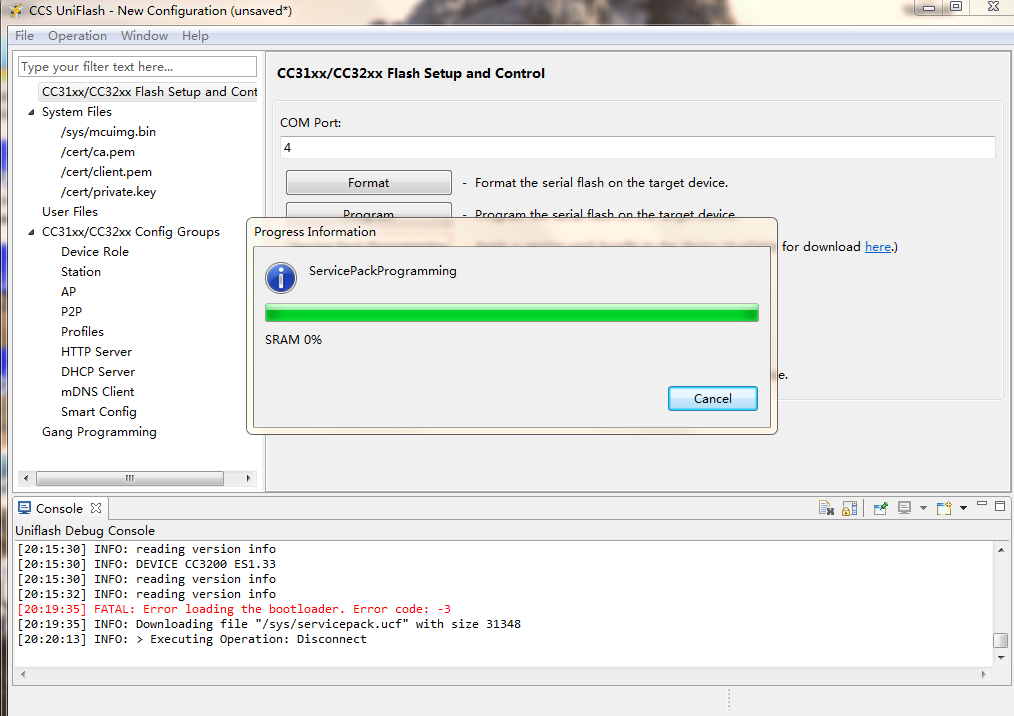Viewport: 1014px width, 716px height.
Task: Select /cert/client.pem file entry
Action: pos(106,172)
